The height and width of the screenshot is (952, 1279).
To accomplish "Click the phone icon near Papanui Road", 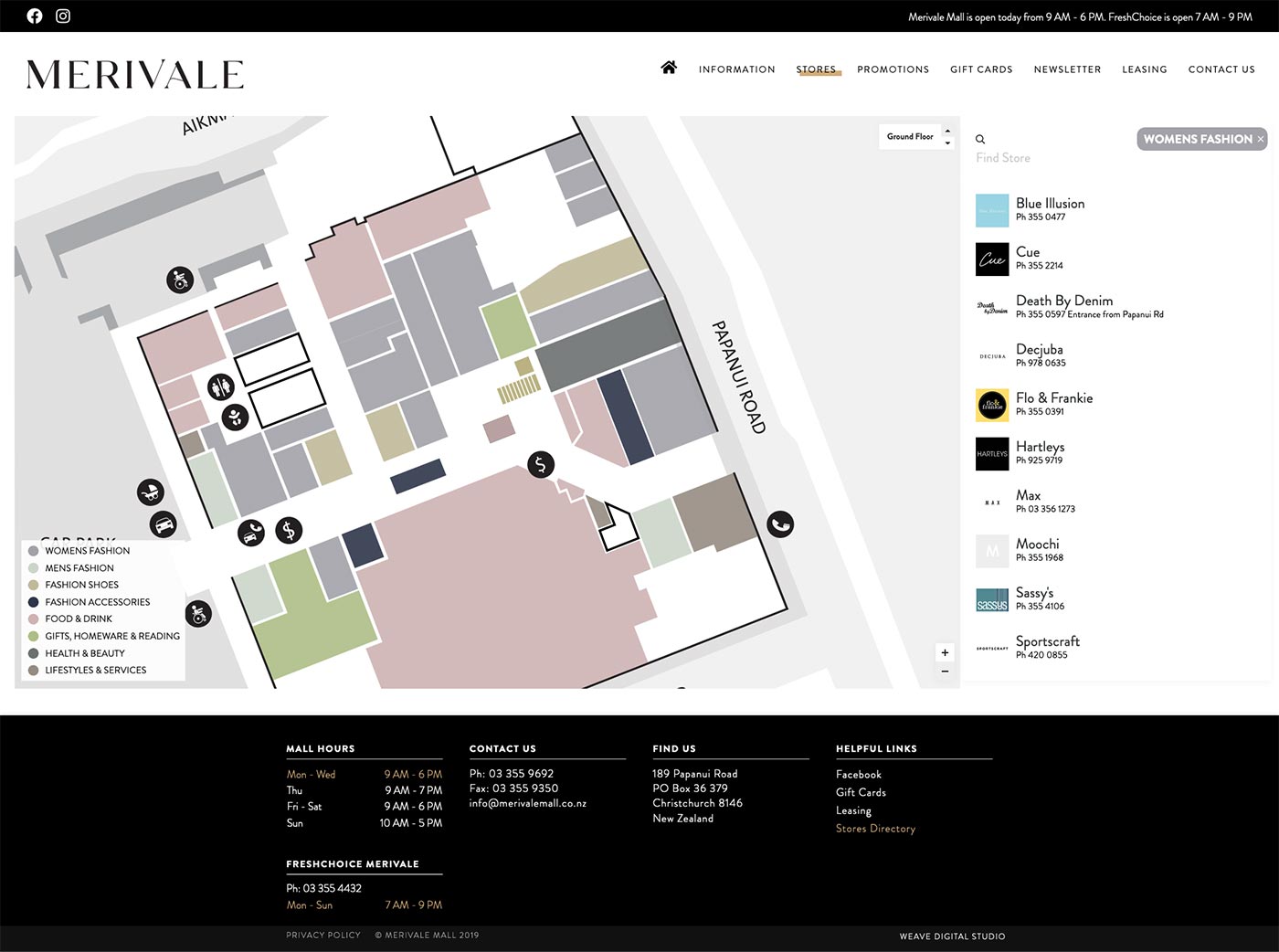I will coord(779,524).
